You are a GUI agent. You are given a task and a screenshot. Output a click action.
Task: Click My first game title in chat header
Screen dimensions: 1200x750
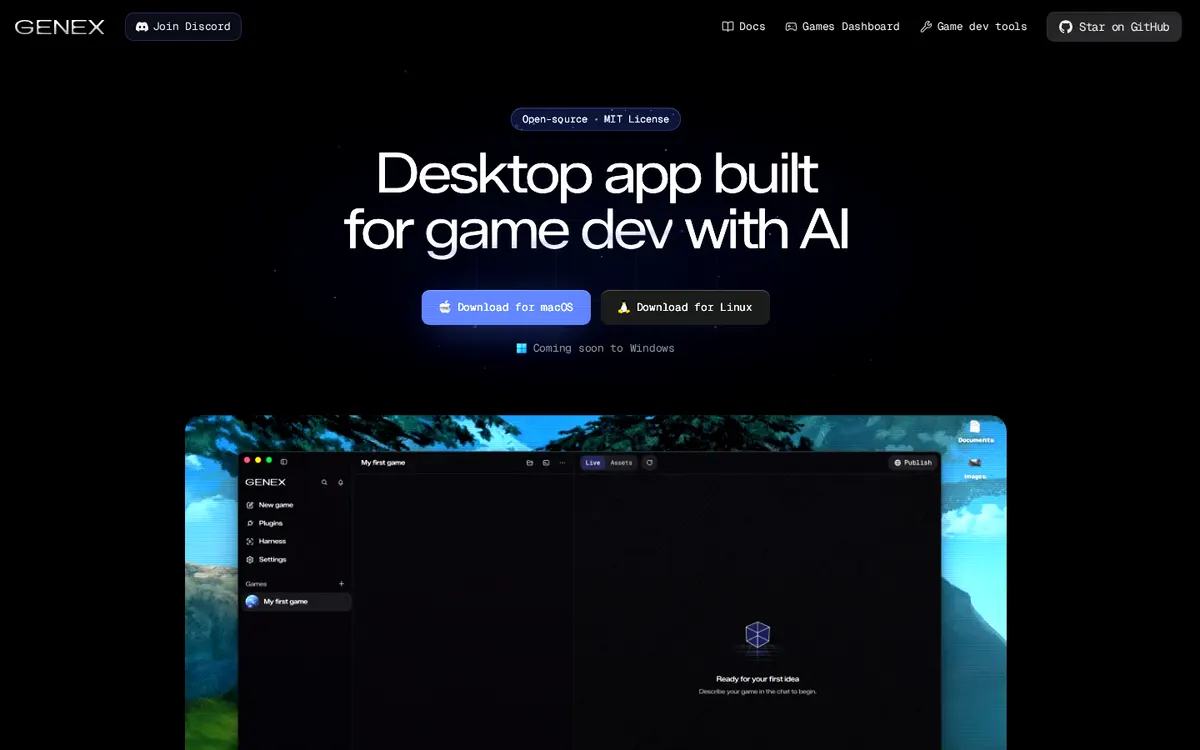point(383,463)
